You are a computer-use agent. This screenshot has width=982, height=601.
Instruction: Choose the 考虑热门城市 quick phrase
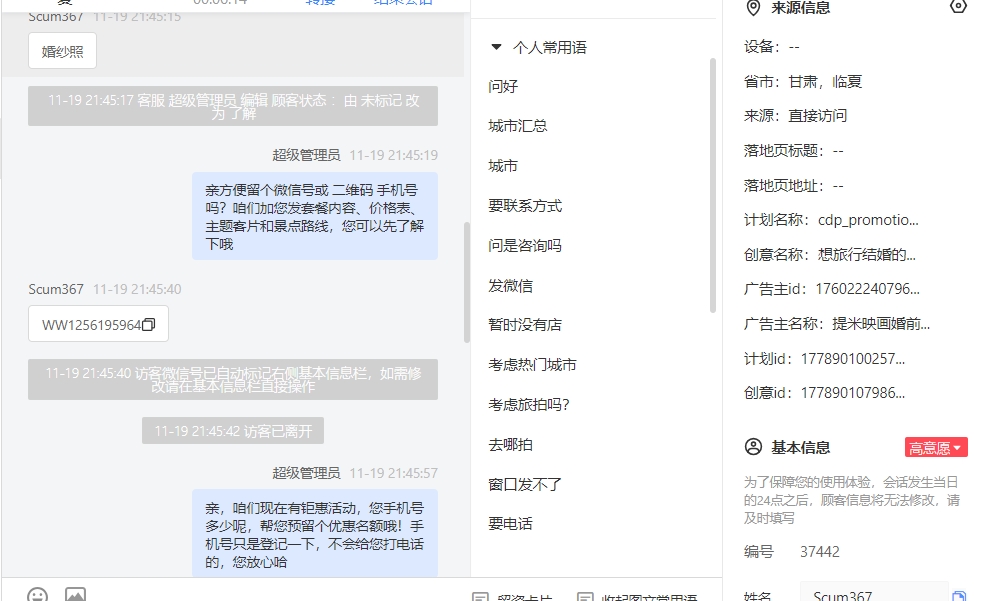532,365
